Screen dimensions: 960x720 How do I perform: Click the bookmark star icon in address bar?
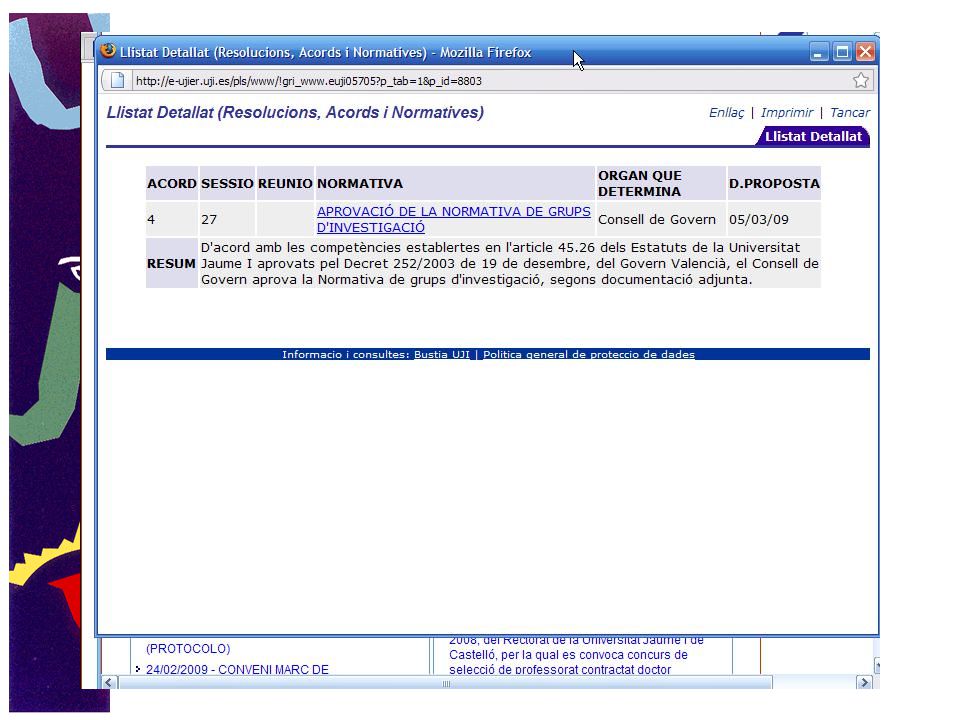[x=861, y=80]
